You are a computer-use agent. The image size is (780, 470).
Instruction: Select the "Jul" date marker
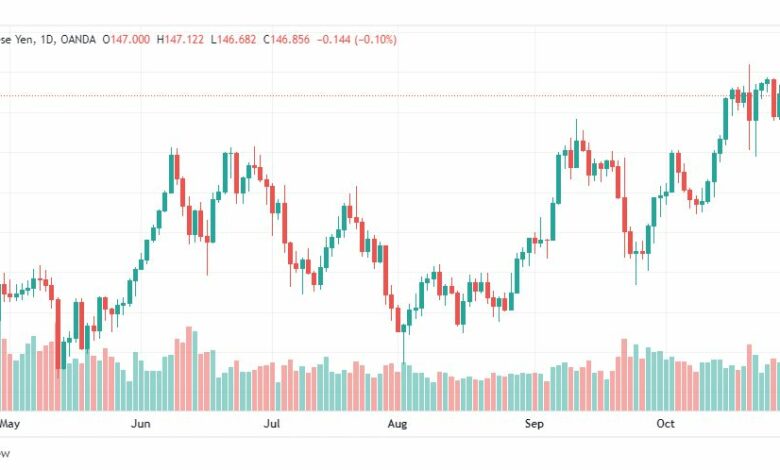[x=272, y=424]
